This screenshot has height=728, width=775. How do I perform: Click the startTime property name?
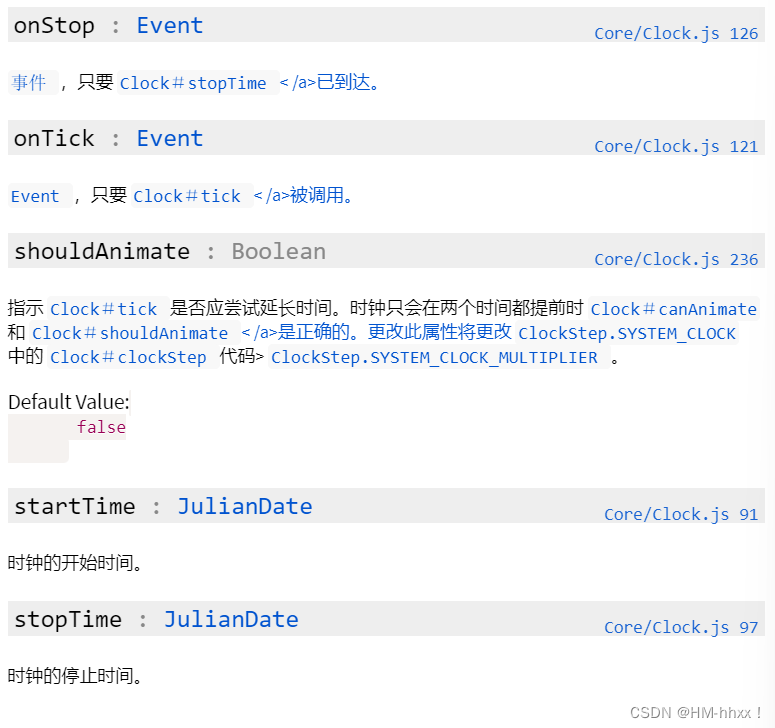point(75,507)
